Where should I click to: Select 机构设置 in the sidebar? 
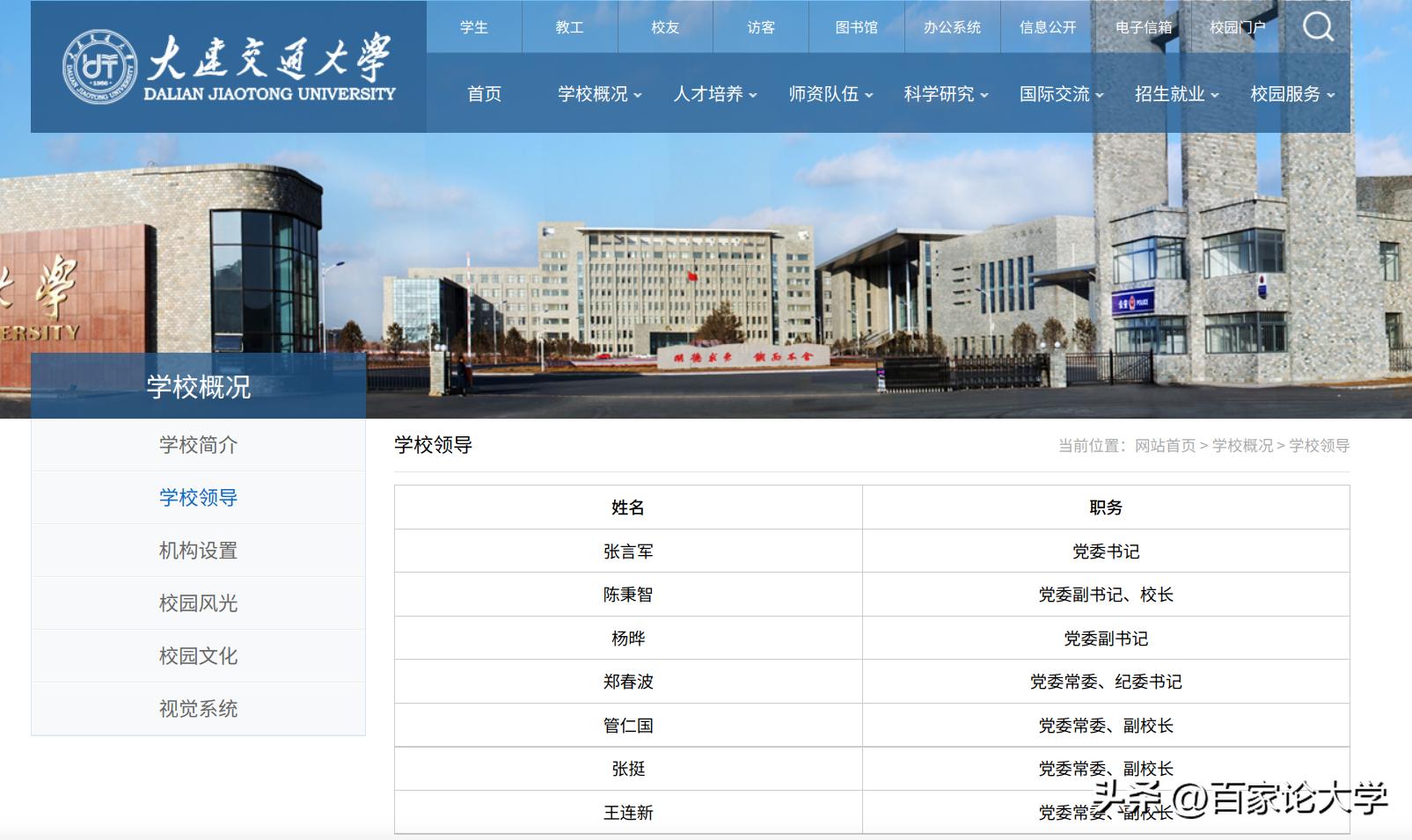coord(198,551)
